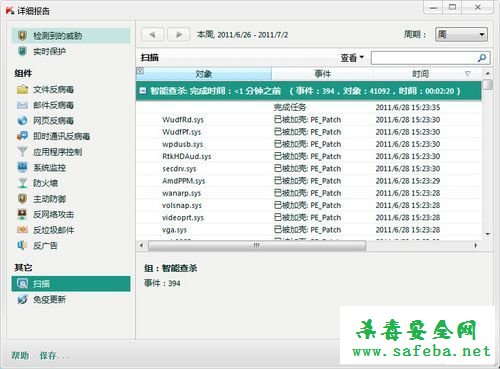This screenshot has width=500, height=369.
Task: Go to next period with forward arrow
Action: coord(179,34)
